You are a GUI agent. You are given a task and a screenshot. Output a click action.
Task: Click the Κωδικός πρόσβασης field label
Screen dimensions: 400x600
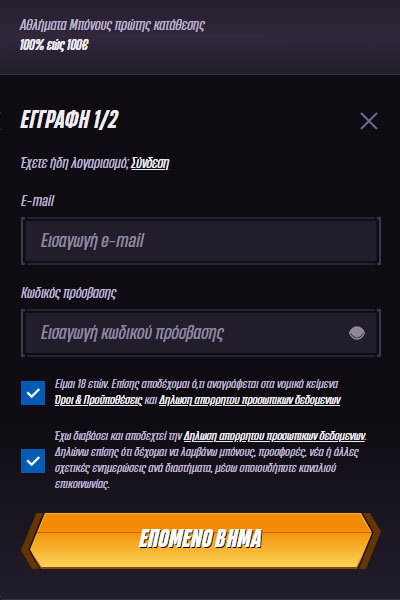pos(69,293)
